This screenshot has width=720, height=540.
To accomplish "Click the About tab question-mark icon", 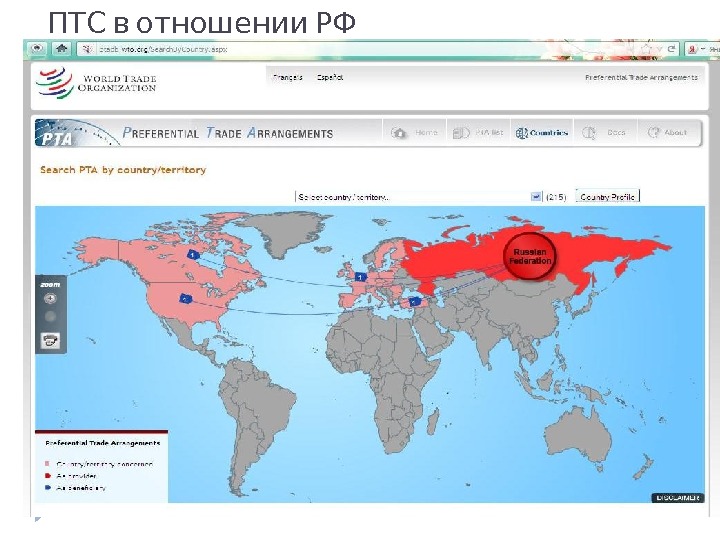I will point(653,133).
